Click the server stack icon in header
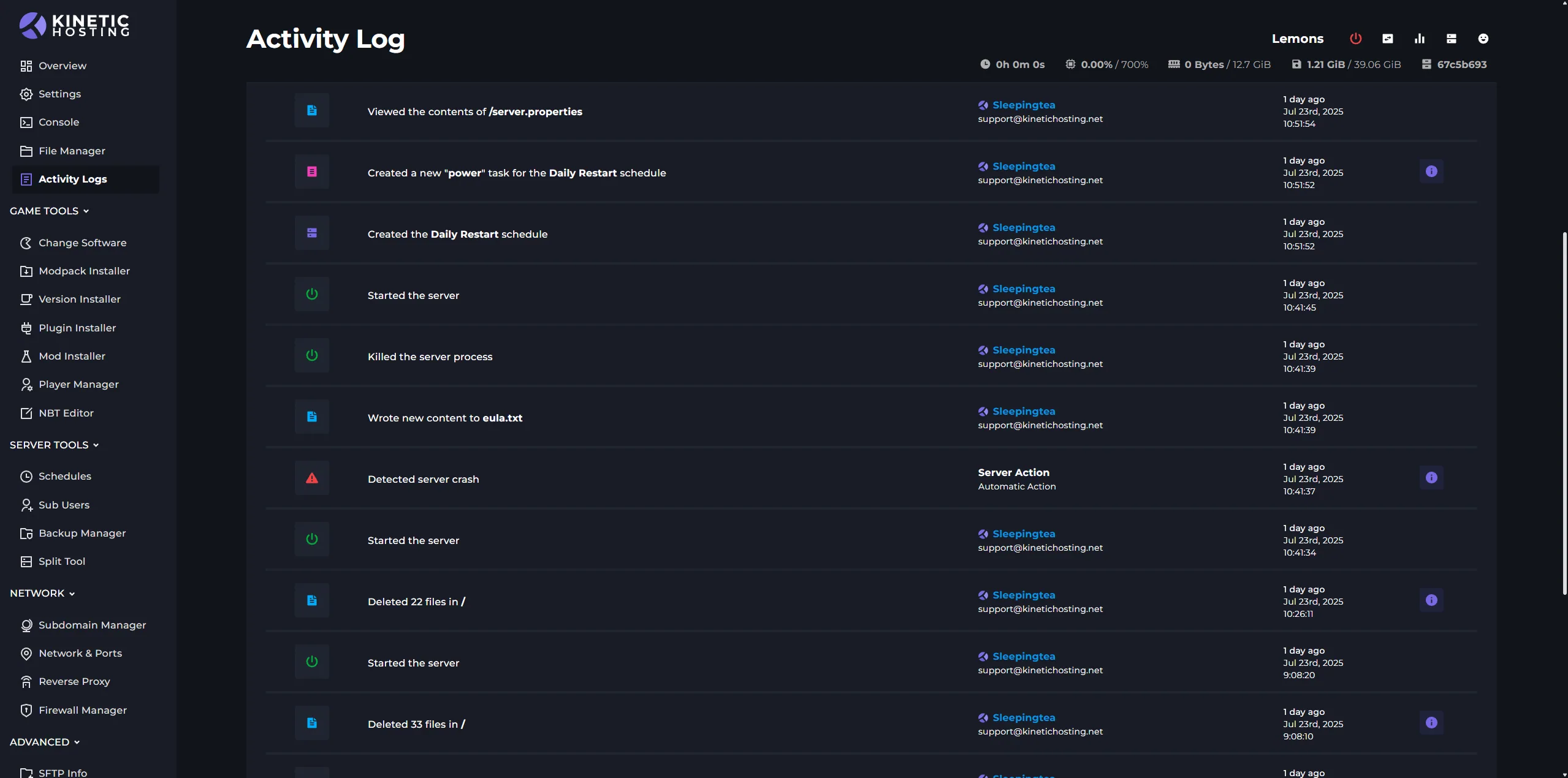Viewport: 1568px width, 778px height. coord(1451,39)
